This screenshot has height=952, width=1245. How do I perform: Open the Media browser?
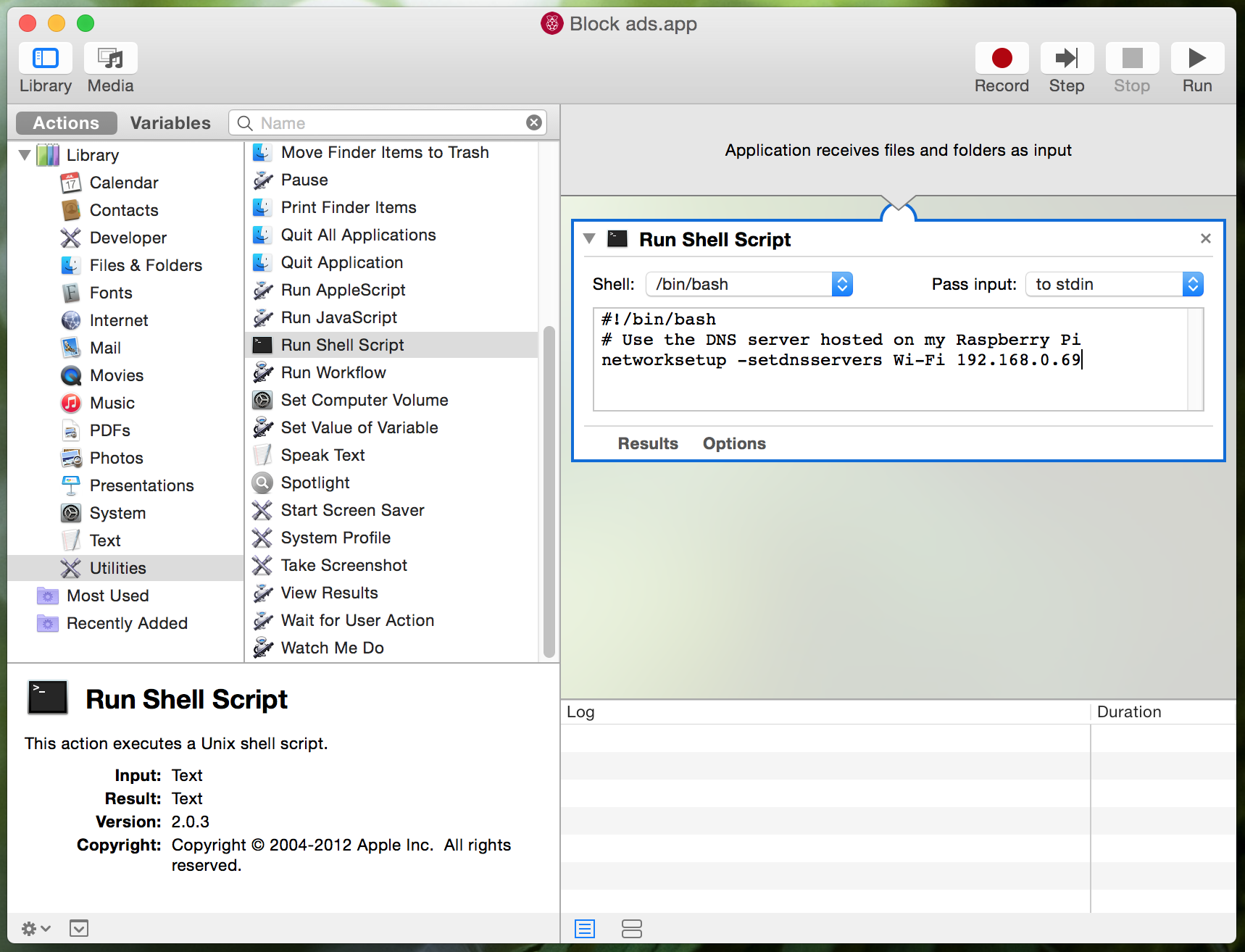point(111,59)
